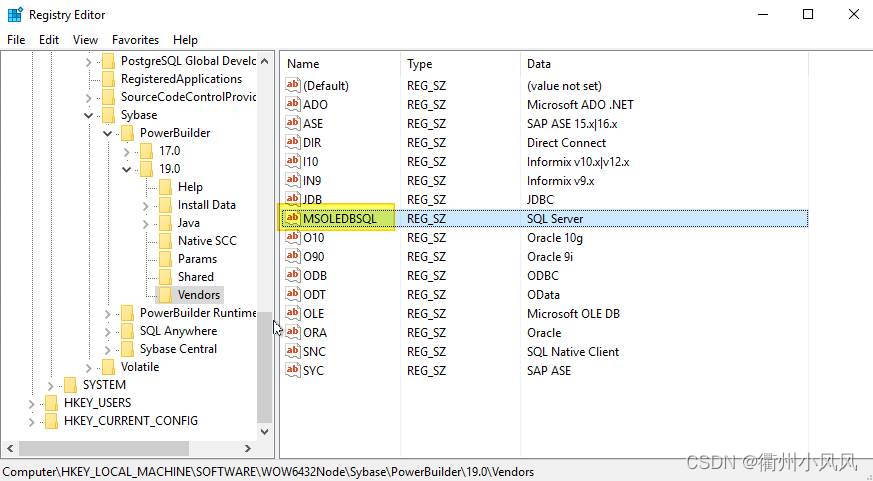873x481 pixels.
Task: Open the Help menu
Action: click(x=185, y=40)
